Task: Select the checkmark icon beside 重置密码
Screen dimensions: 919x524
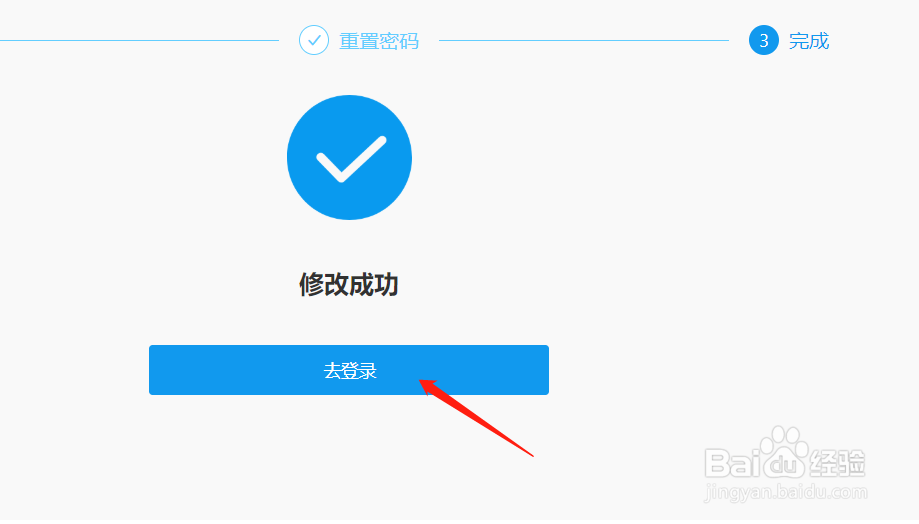Action: [314, 40]
